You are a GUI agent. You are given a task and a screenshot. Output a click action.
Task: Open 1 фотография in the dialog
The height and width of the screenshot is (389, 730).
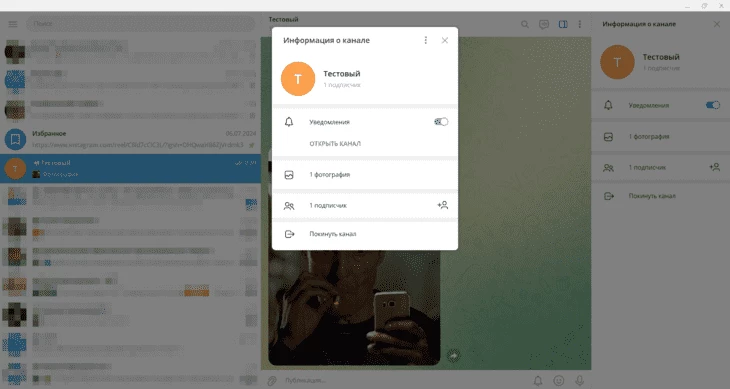click(365, 175)
